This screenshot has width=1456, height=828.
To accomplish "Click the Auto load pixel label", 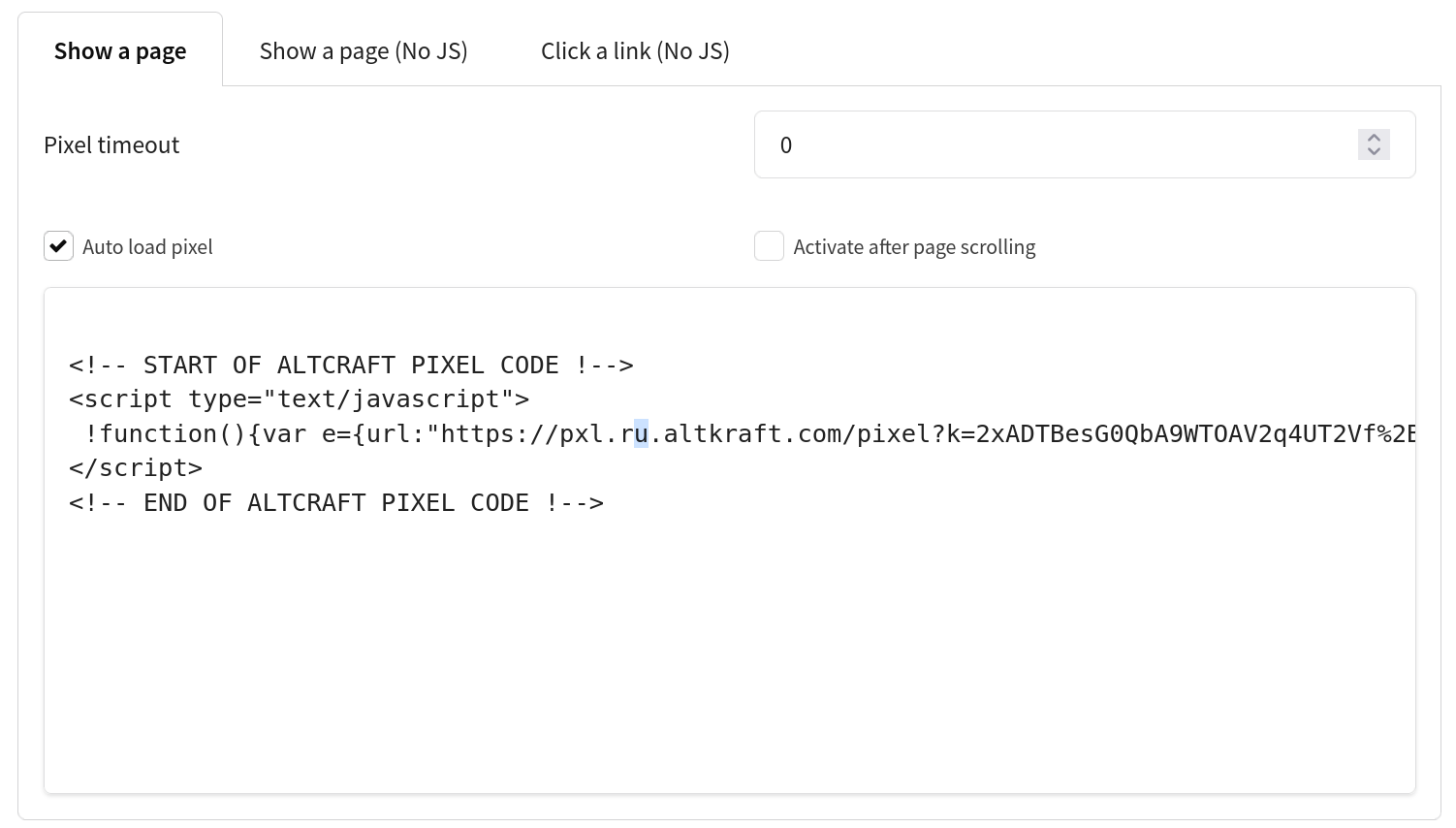I will click(x=147, y=247).
